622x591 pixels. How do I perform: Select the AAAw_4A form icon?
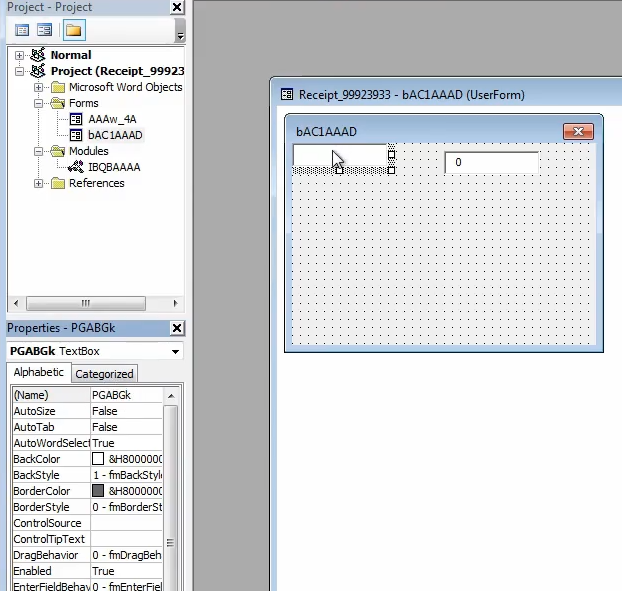pos(76,119)
